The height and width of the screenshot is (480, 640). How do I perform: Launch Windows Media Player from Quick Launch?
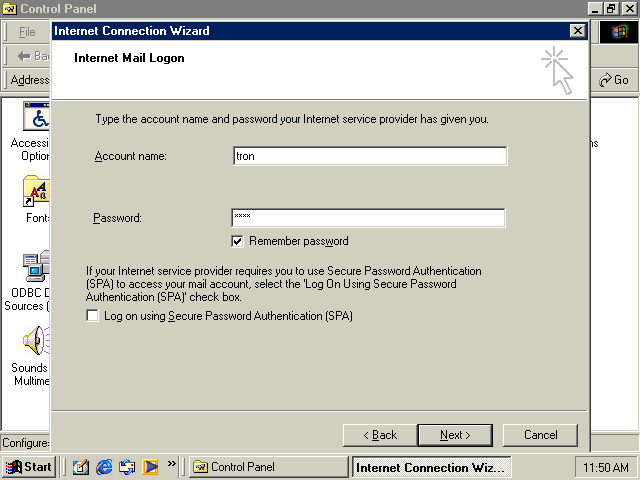tap(150, 467)
